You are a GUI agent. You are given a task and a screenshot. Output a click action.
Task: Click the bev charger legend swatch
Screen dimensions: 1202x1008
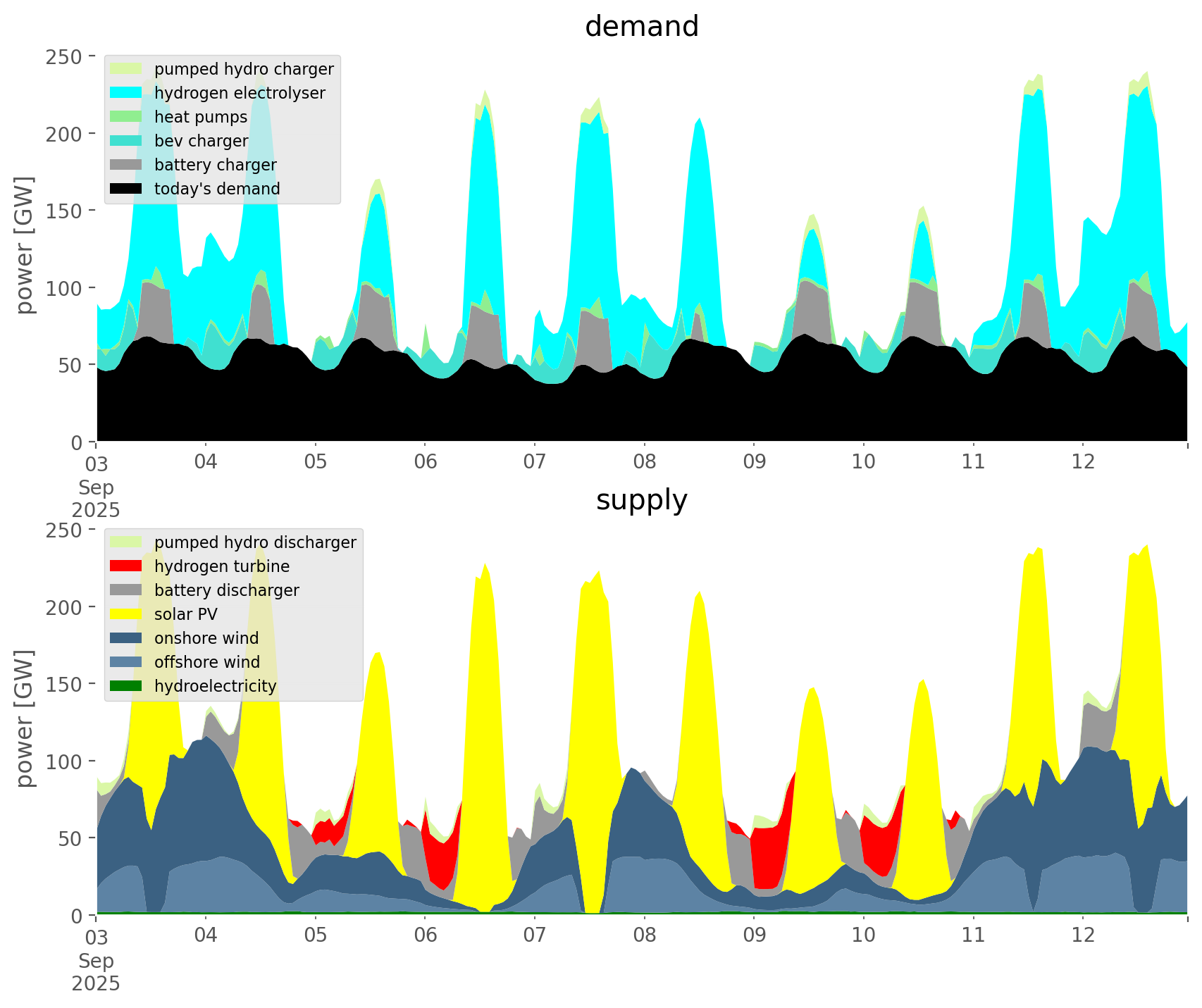click(x=127, y=141)
